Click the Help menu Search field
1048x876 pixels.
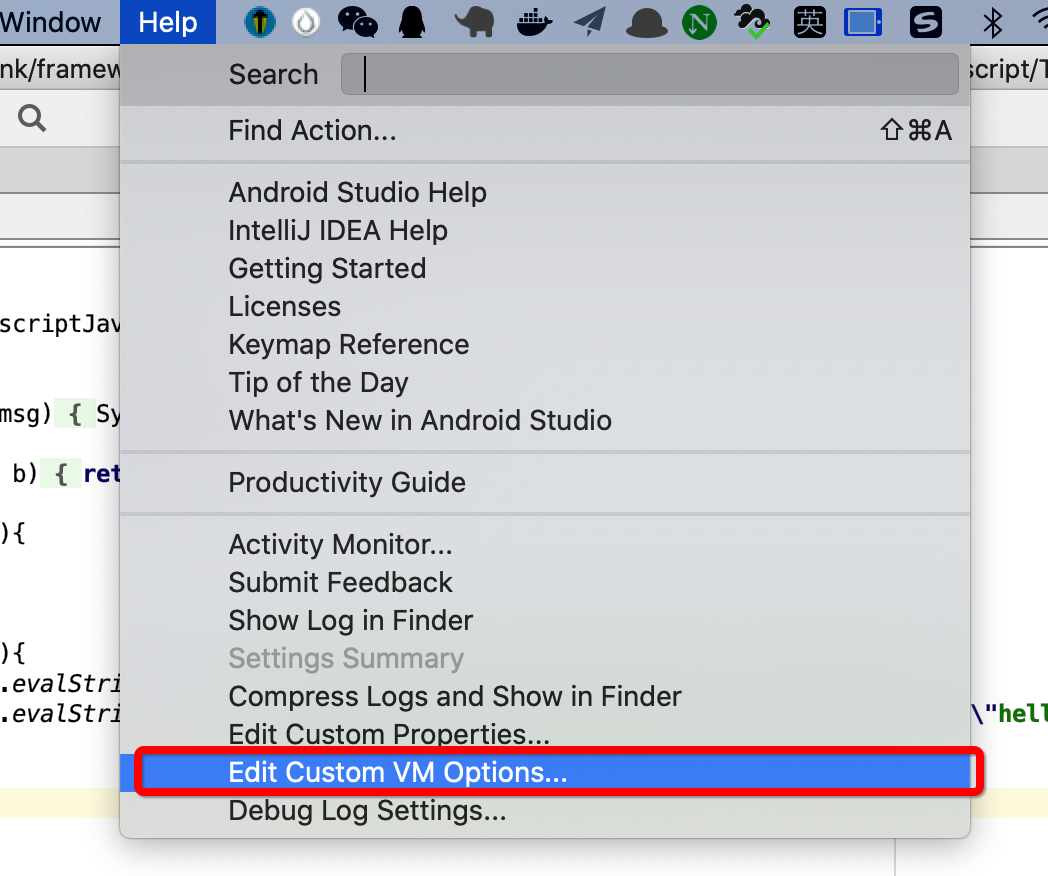click(x=649, y=74)
